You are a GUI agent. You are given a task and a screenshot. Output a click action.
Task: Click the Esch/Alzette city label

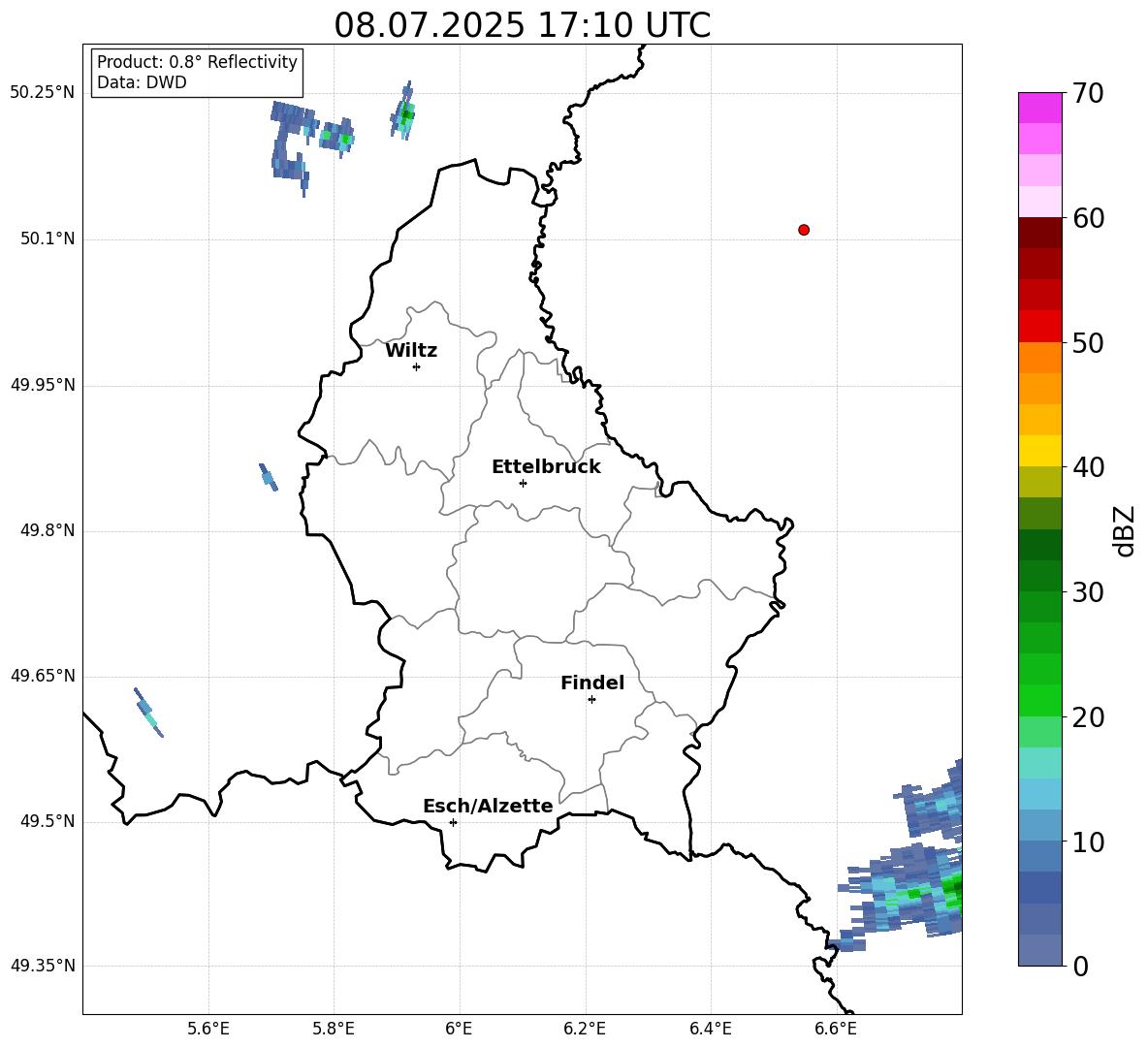[x=488, y=806]
